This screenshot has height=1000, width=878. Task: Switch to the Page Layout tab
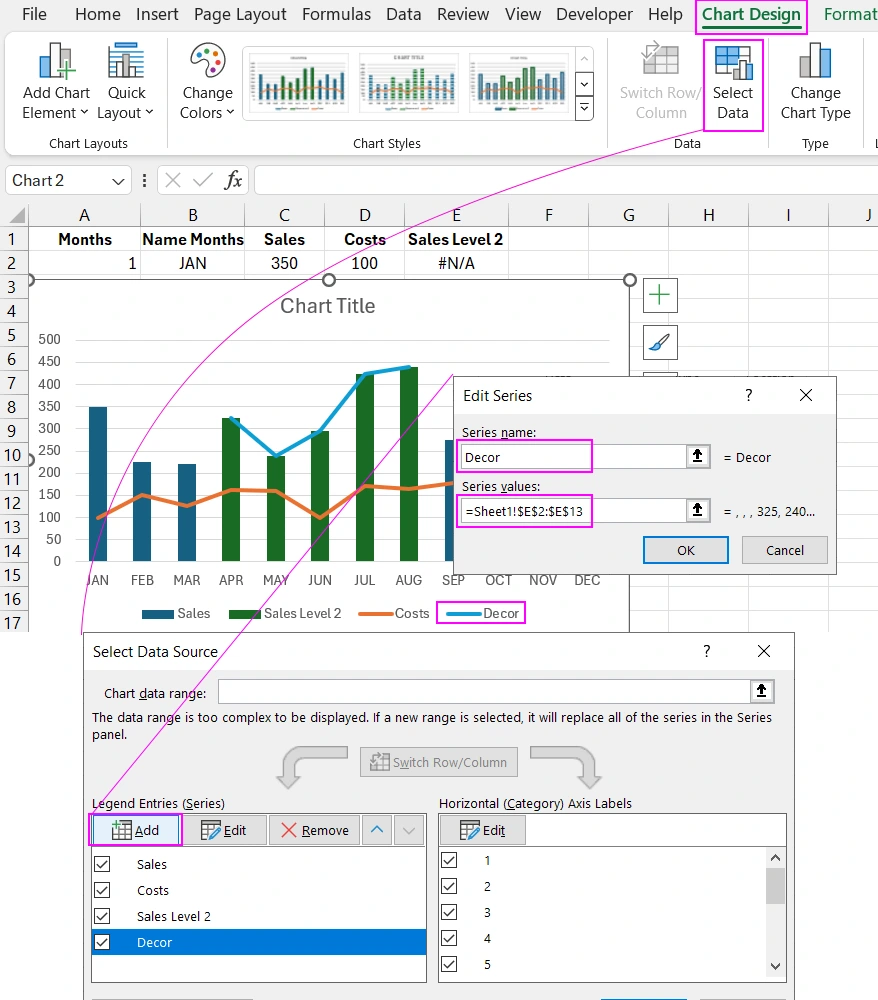coord(240,15)
